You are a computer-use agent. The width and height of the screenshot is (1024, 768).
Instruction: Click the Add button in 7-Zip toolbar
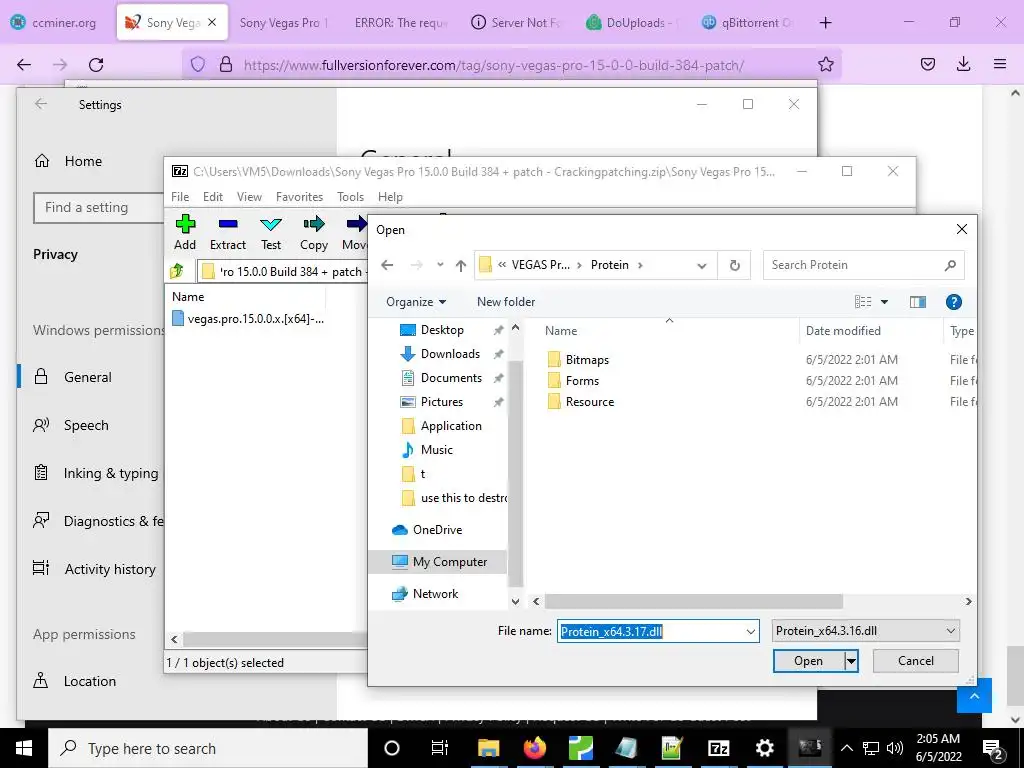[185, 232]
